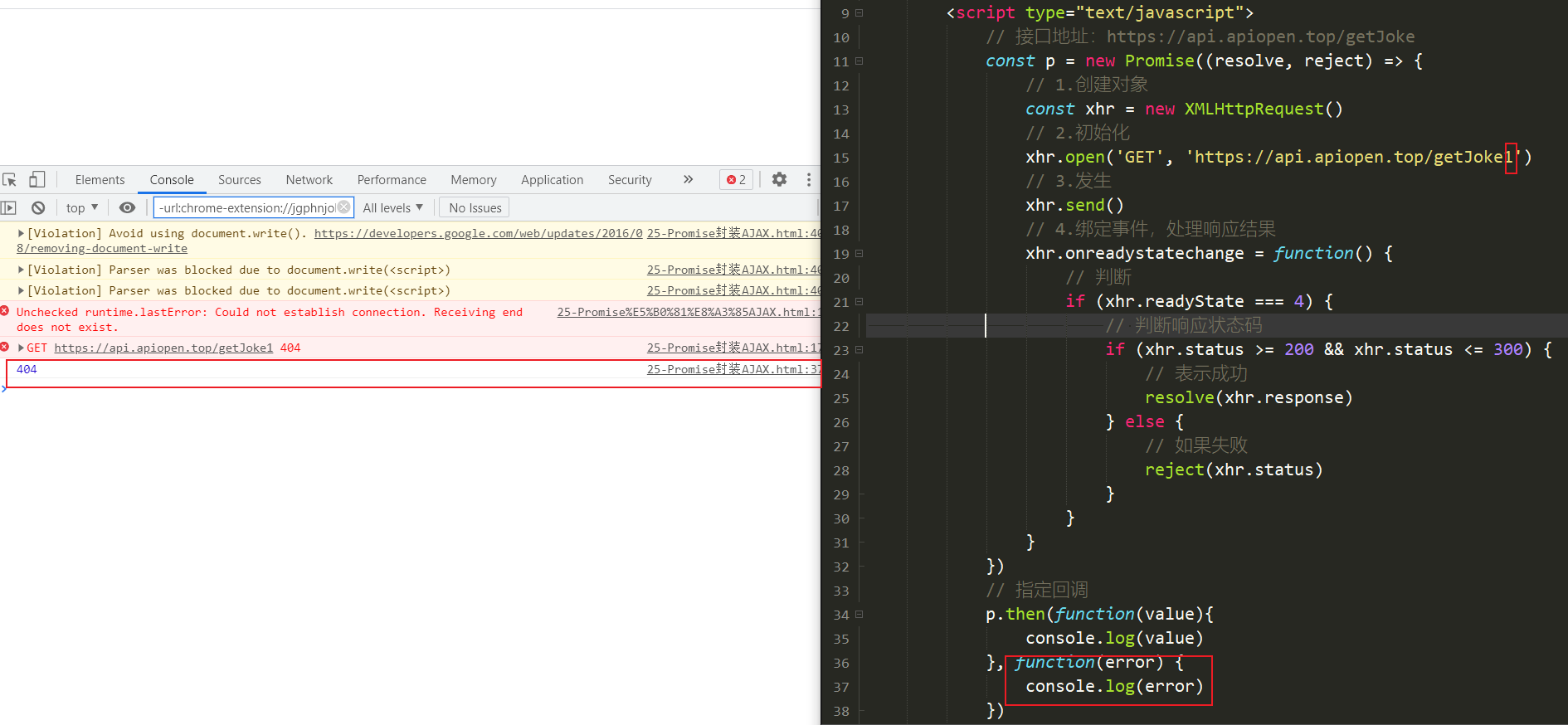Open the developers.google.com document.write link
The height and width of the screenshot is (725, 1568).
[478, 233]
